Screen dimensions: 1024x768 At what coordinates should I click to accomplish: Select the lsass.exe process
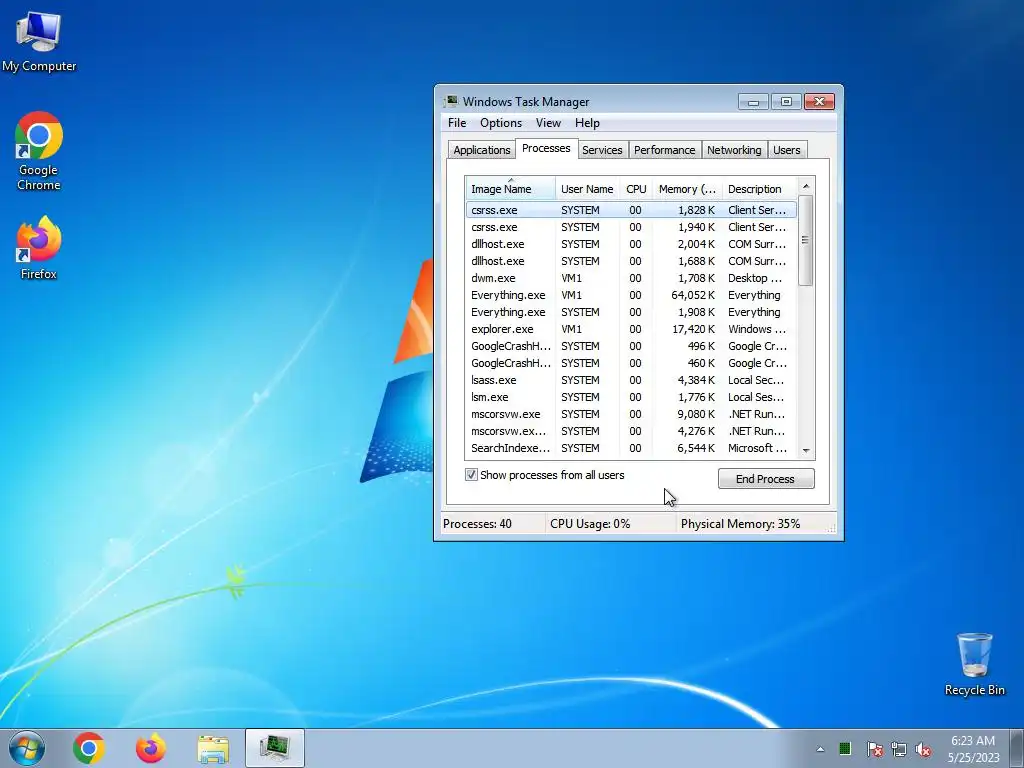(x=631, y=379)
